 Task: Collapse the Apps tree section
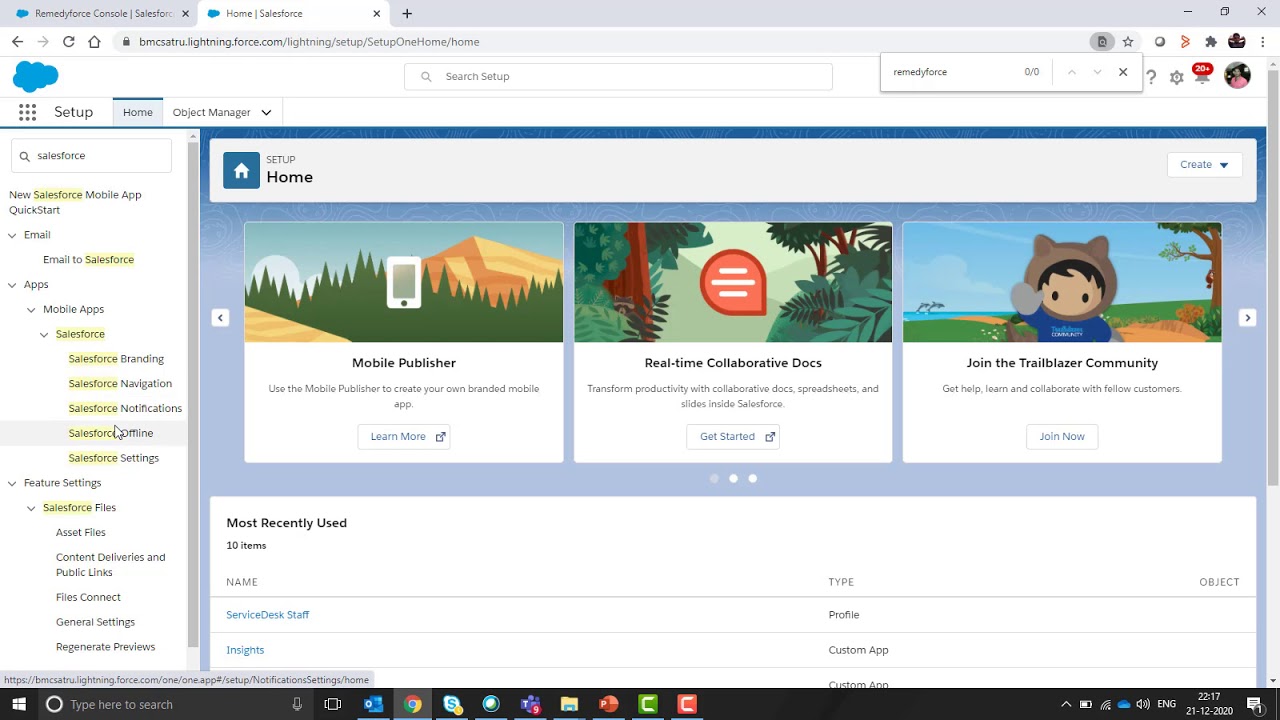12,285
